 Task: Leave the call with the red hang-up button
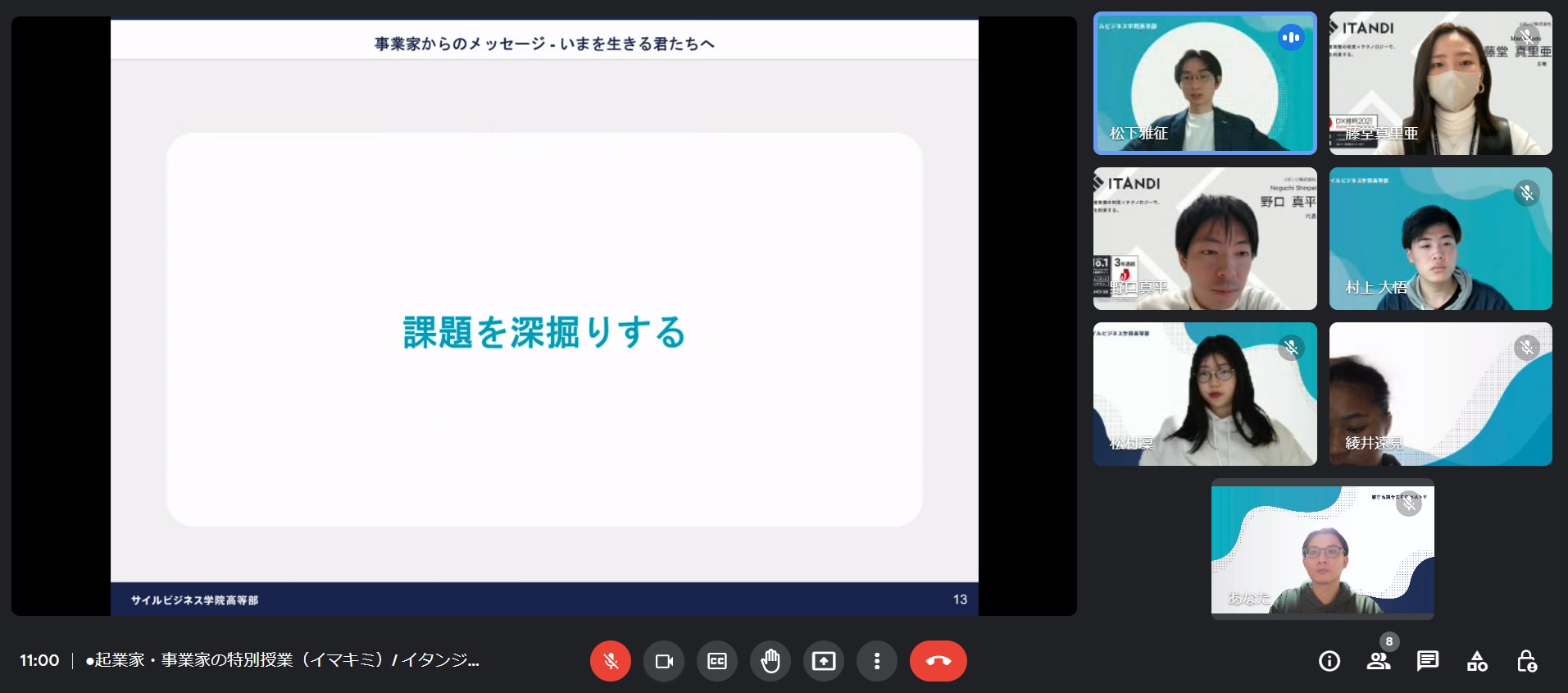(938, 661)
